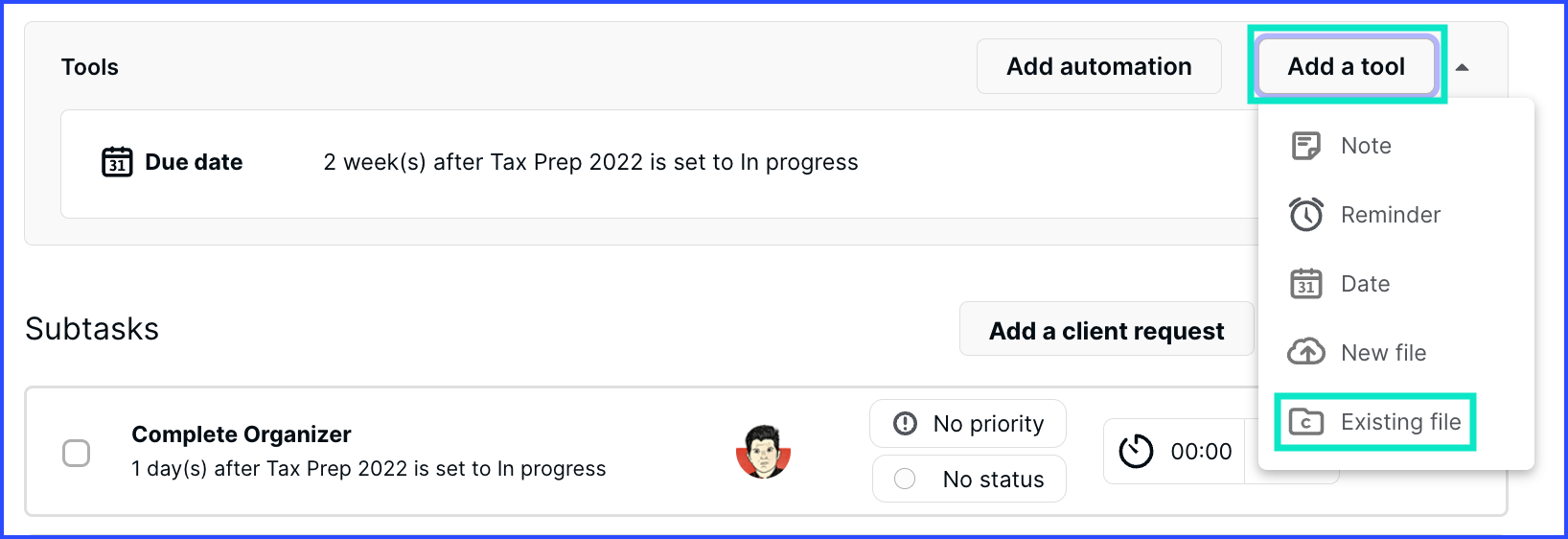Click the Note icon in dropdown
Image resolution: width=1568 pixels, height=539 pixels.
(1305, 146)
